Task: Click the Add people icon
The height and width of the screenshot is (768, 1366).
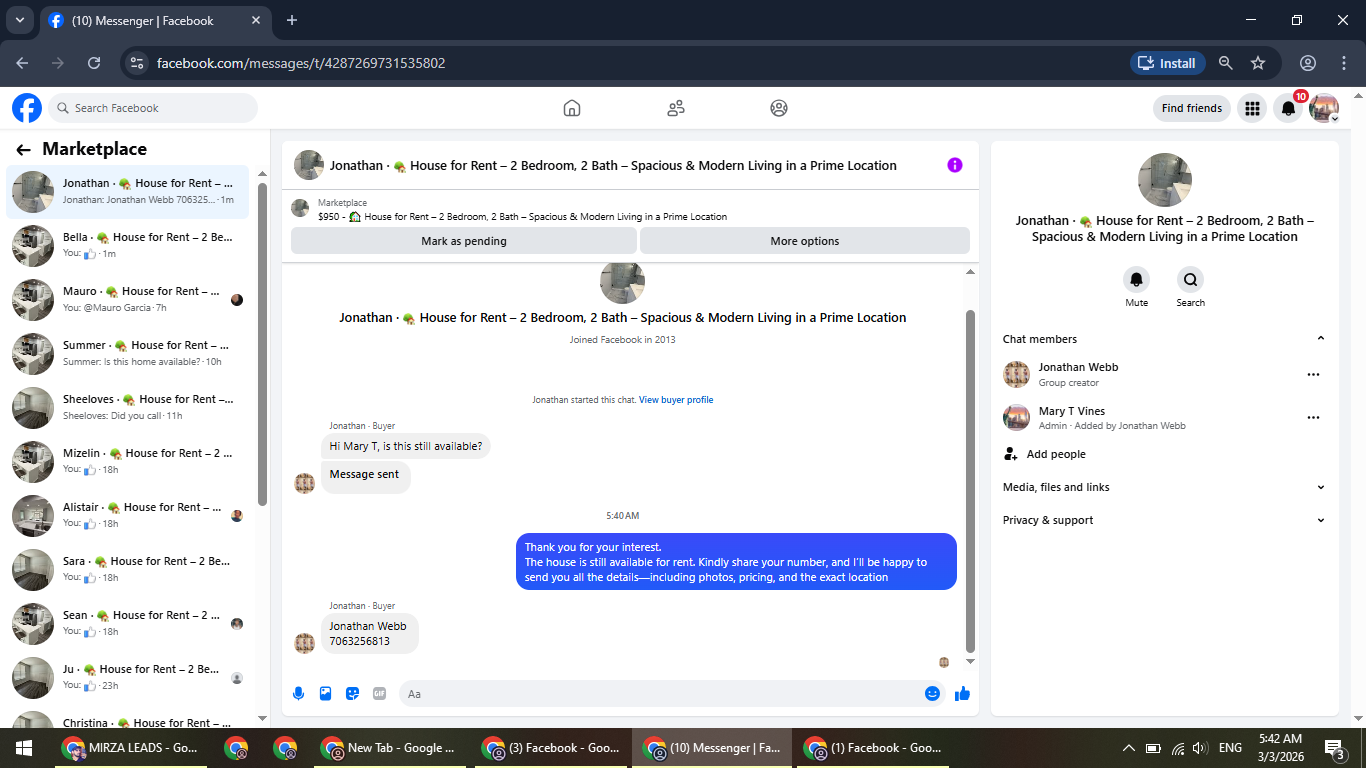Action: coord(1011,454)
